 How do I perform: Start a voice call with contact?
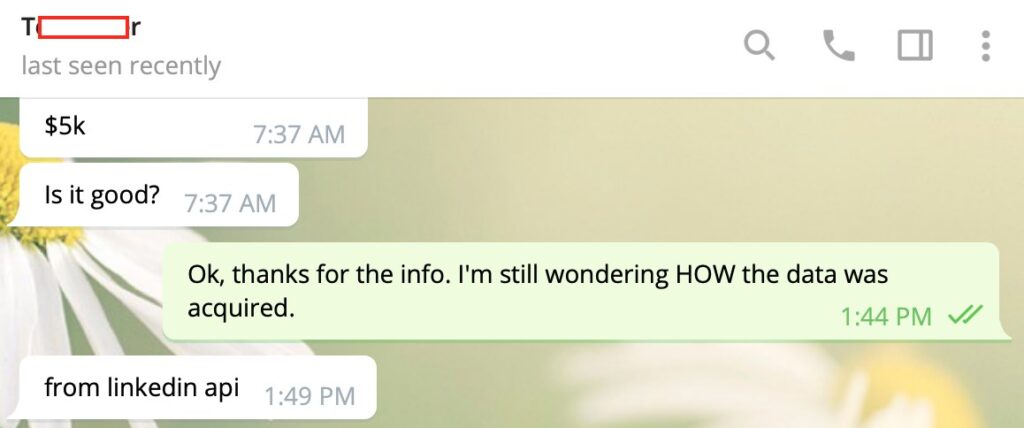[x=839, y=46]
